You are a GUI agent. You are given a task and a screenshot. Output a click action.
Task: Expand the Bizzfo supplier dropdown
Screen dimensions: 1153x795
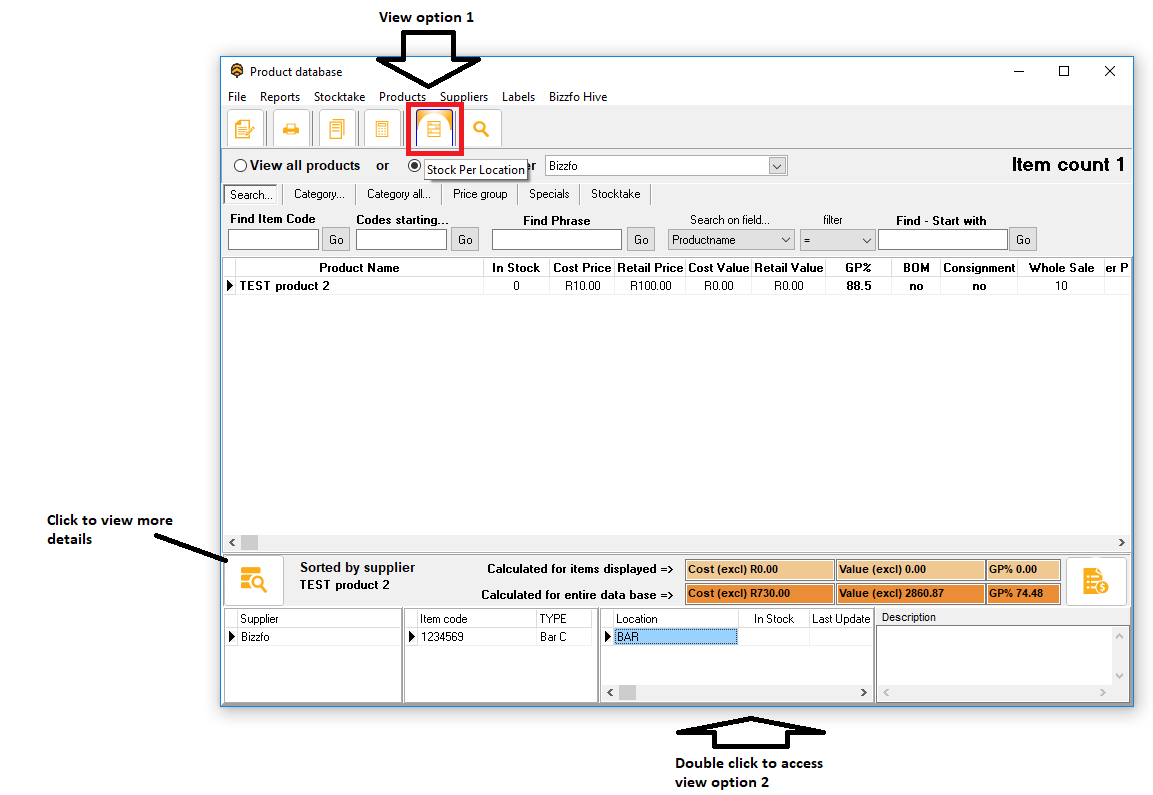[777, 166]
